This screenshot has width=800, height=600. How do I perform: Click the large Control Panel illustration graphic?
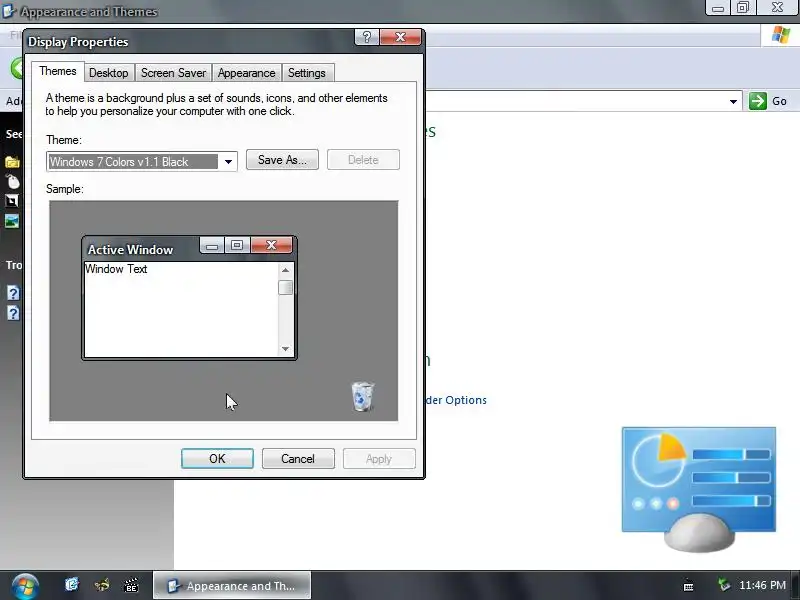click(x=699, y=489)
